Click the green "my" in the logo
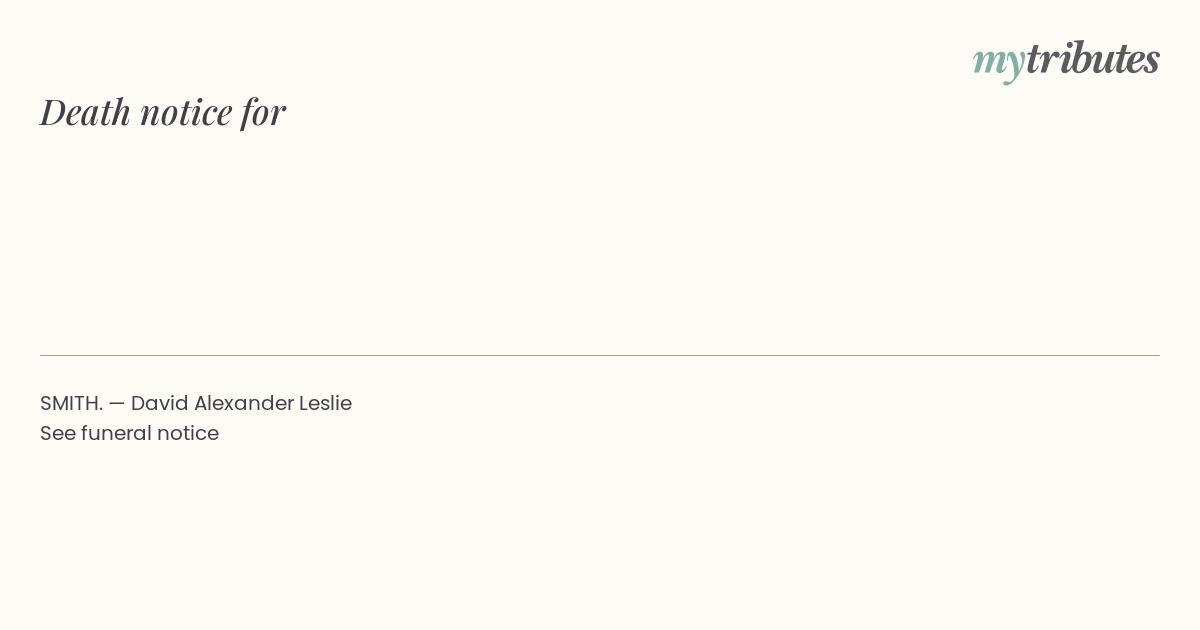The image size is (1200, 630). [x=999, y=64]
